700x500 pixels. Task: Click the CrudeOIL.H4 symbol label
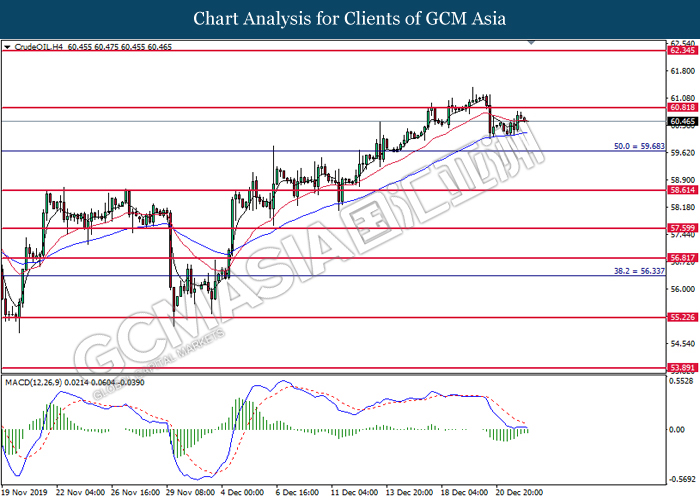click(39, 47)
